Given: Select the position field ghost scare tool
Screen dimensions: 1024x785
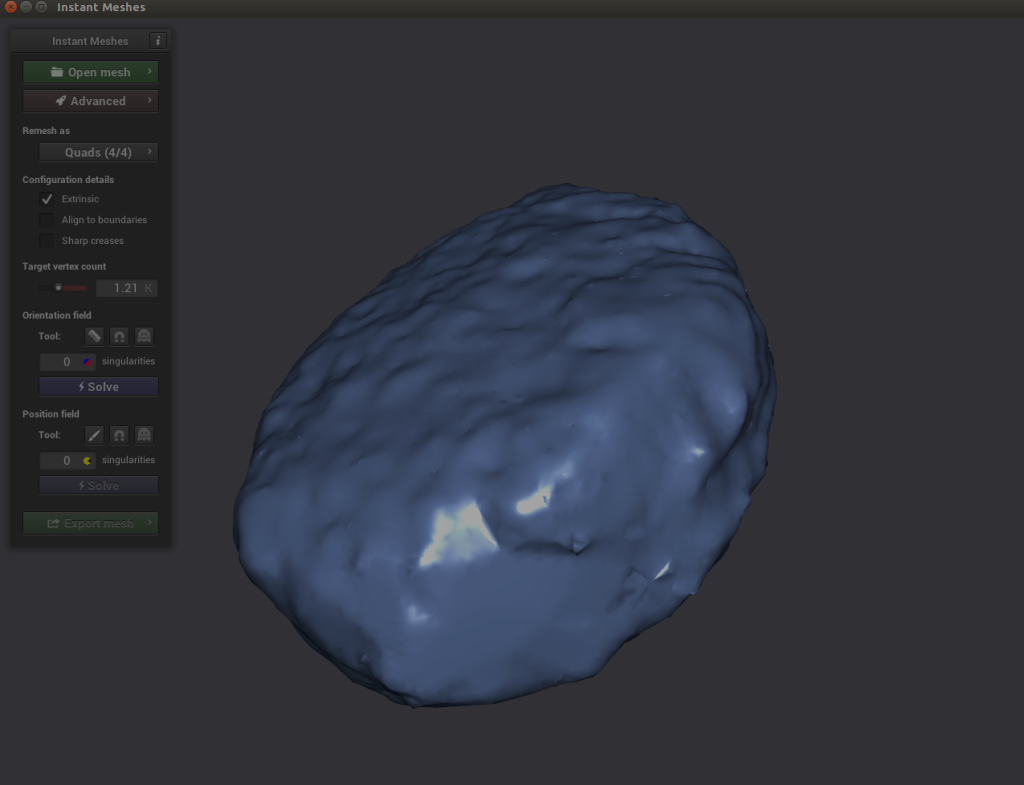Looking at the screenshot, I should [144, 435].
